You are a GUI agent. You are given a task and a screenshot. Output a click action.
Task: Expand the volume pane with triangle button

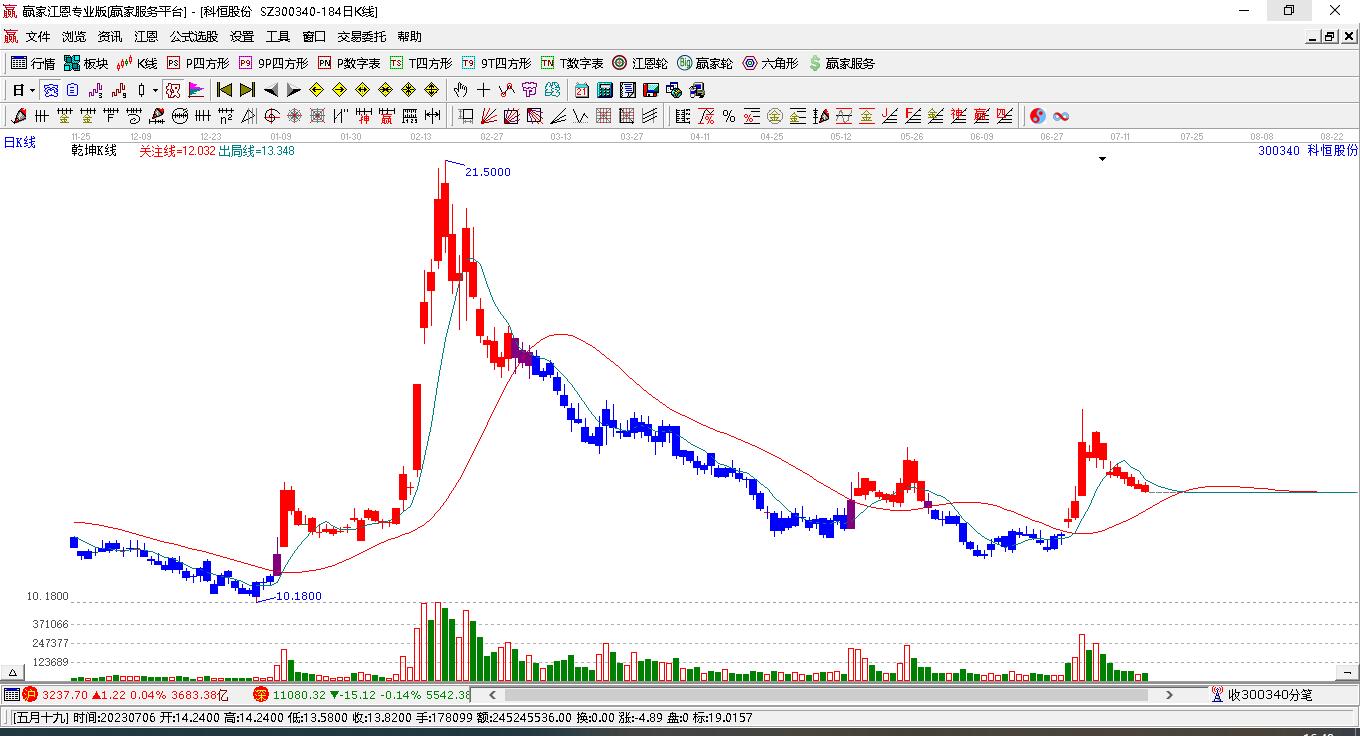[x=14, y=672]
